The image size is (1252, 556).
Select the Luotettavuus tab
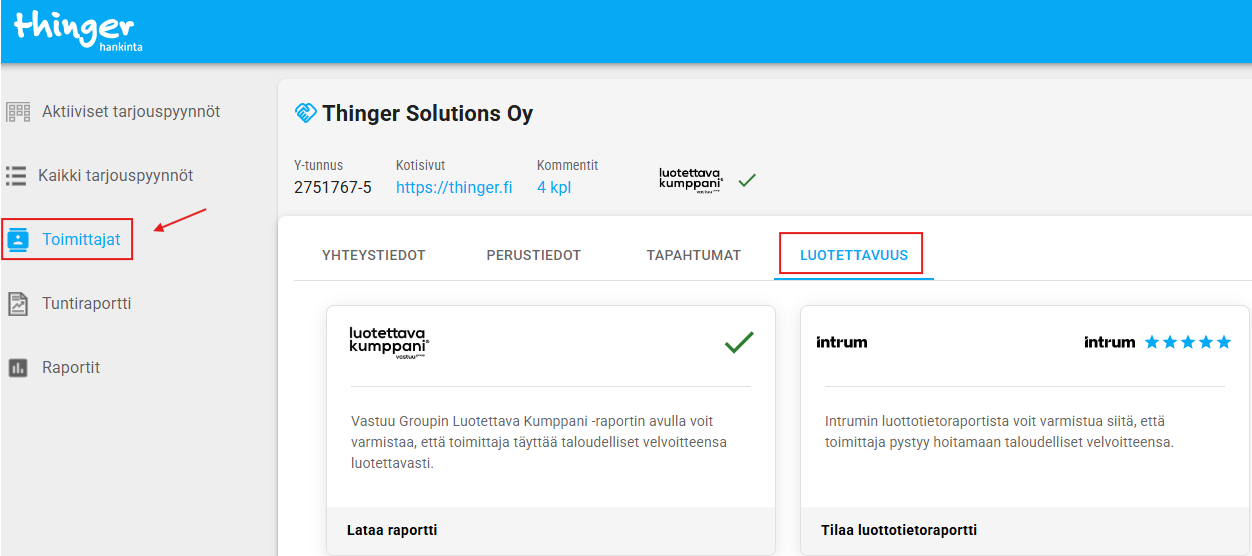tap(854, 255)
